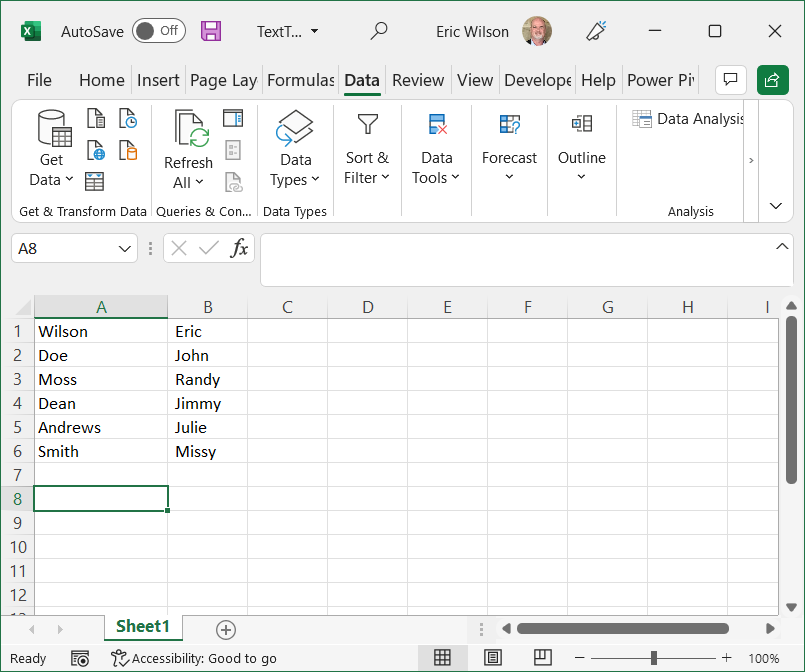
Task: Switch to the Review tab
Action: pos(418,81)
